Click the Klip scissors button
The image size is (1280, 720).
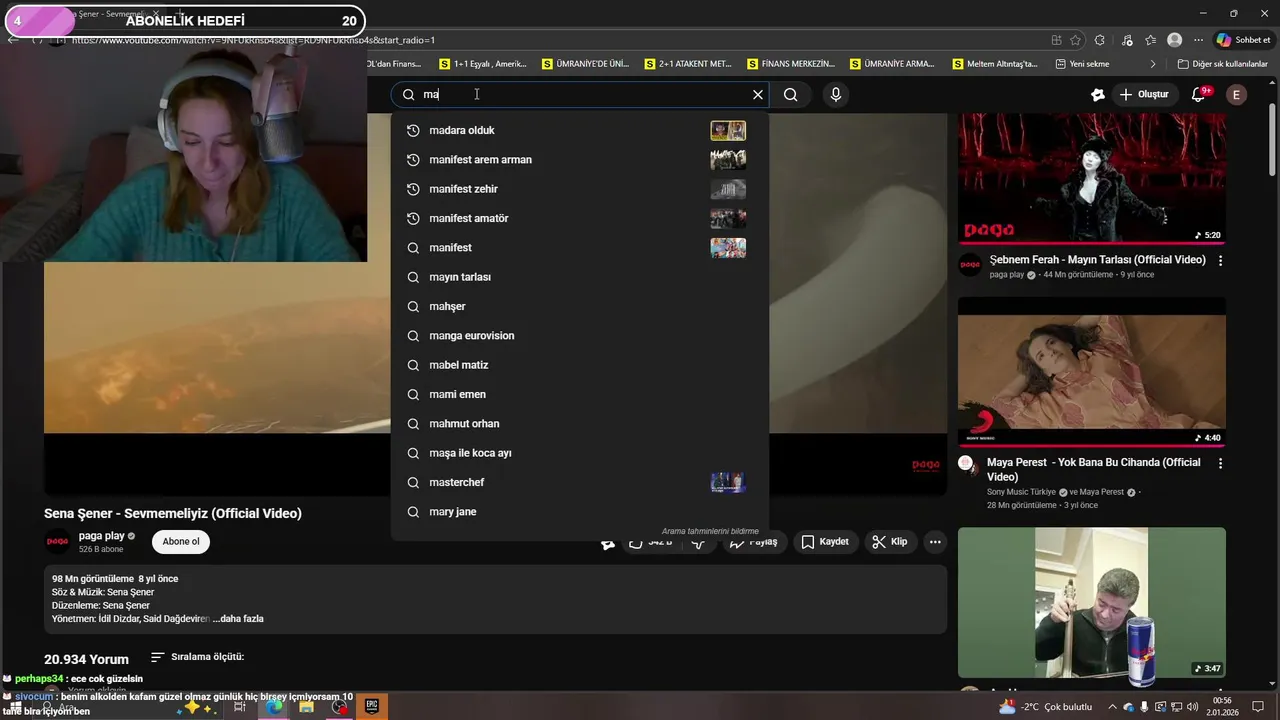889,542
